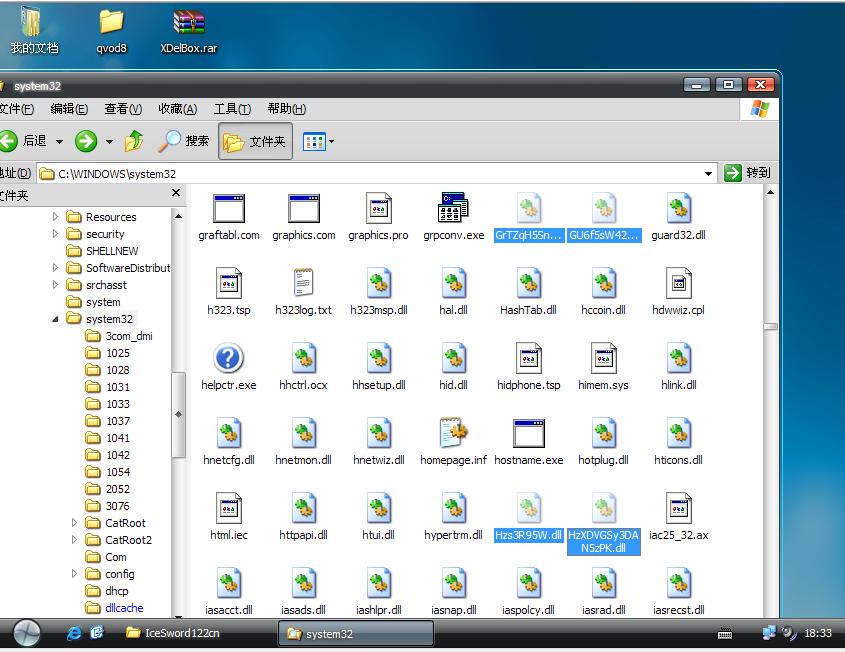Click the h323log.txt text file

coord(303,284)
